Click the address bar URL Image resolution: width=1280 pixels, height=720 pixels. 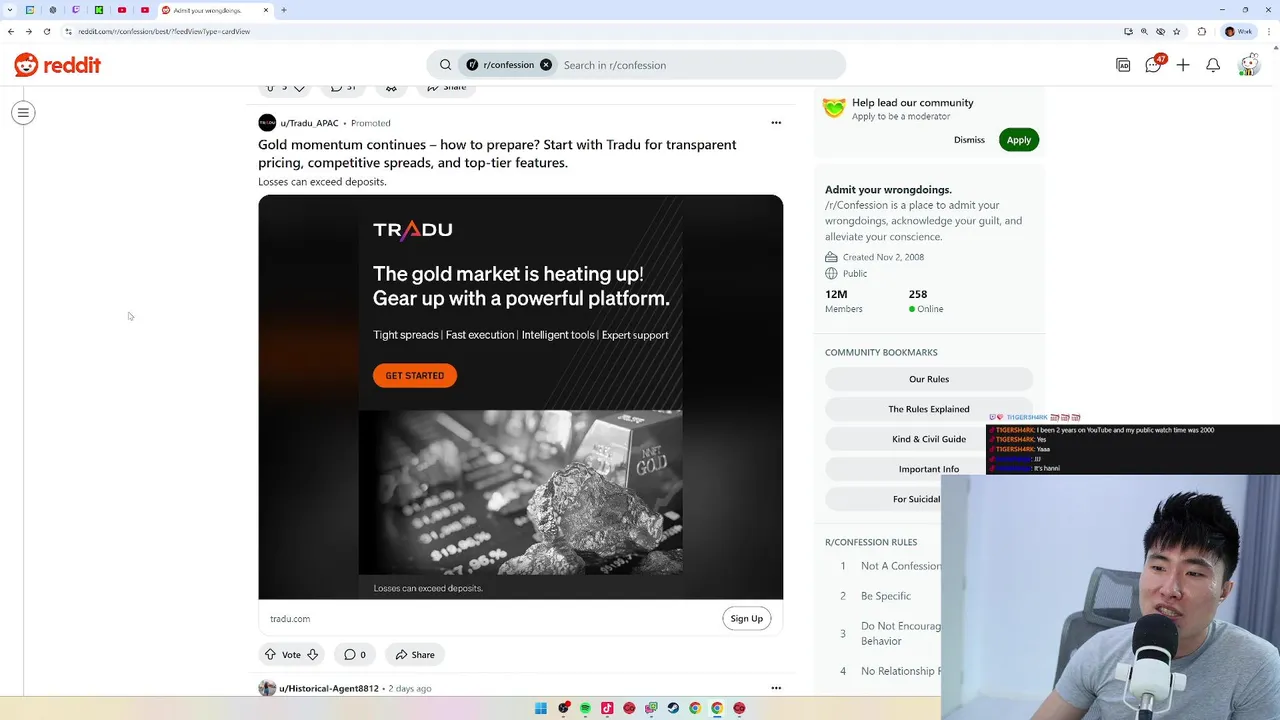[165, 31]
